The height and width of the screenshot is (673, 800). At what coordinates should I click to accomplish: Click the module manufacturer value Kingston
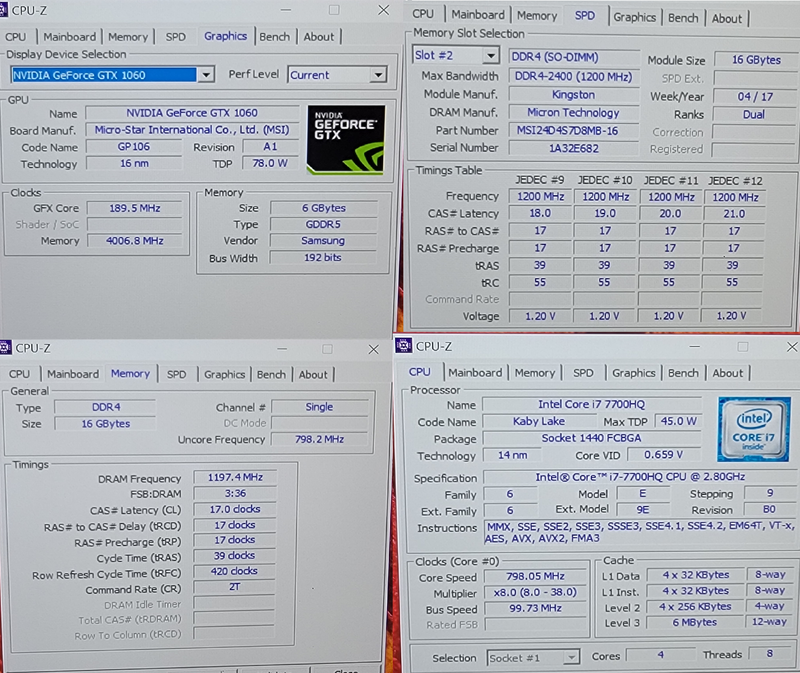tap(573, 94)
